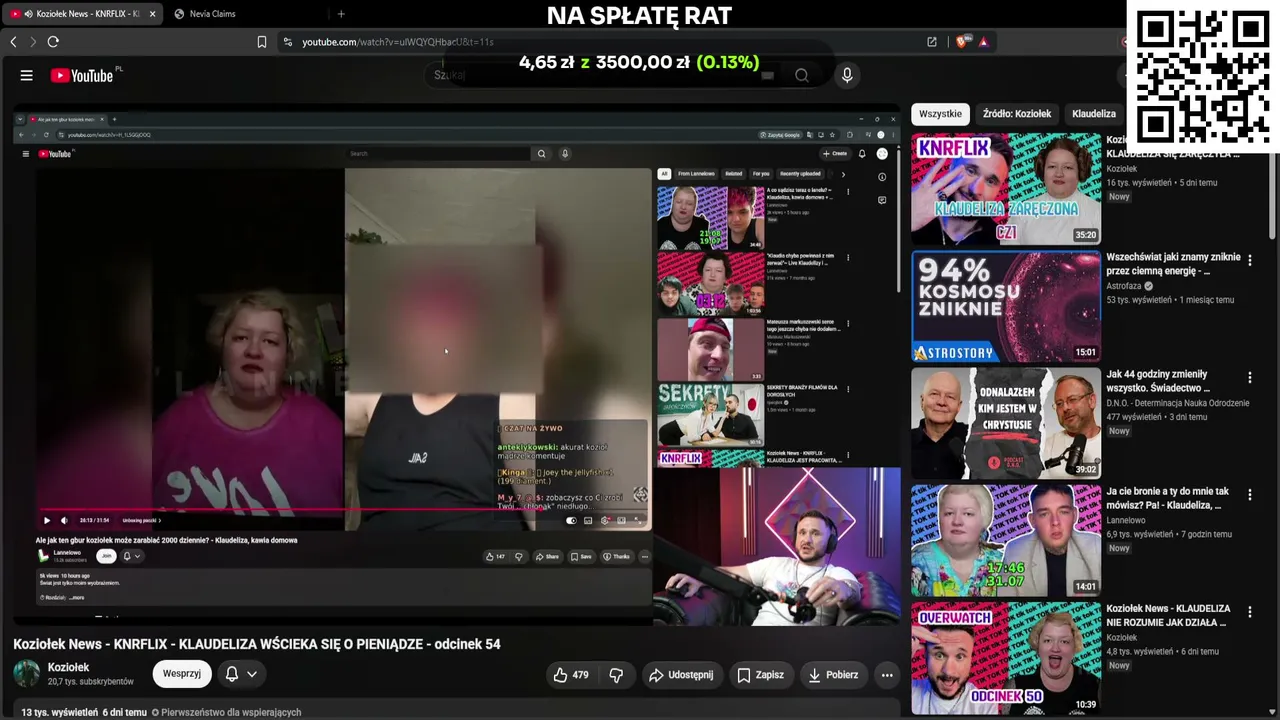Click the square-with-arrow icon in the address bar
Viewport: 1280px width, 720px height.
932,42
